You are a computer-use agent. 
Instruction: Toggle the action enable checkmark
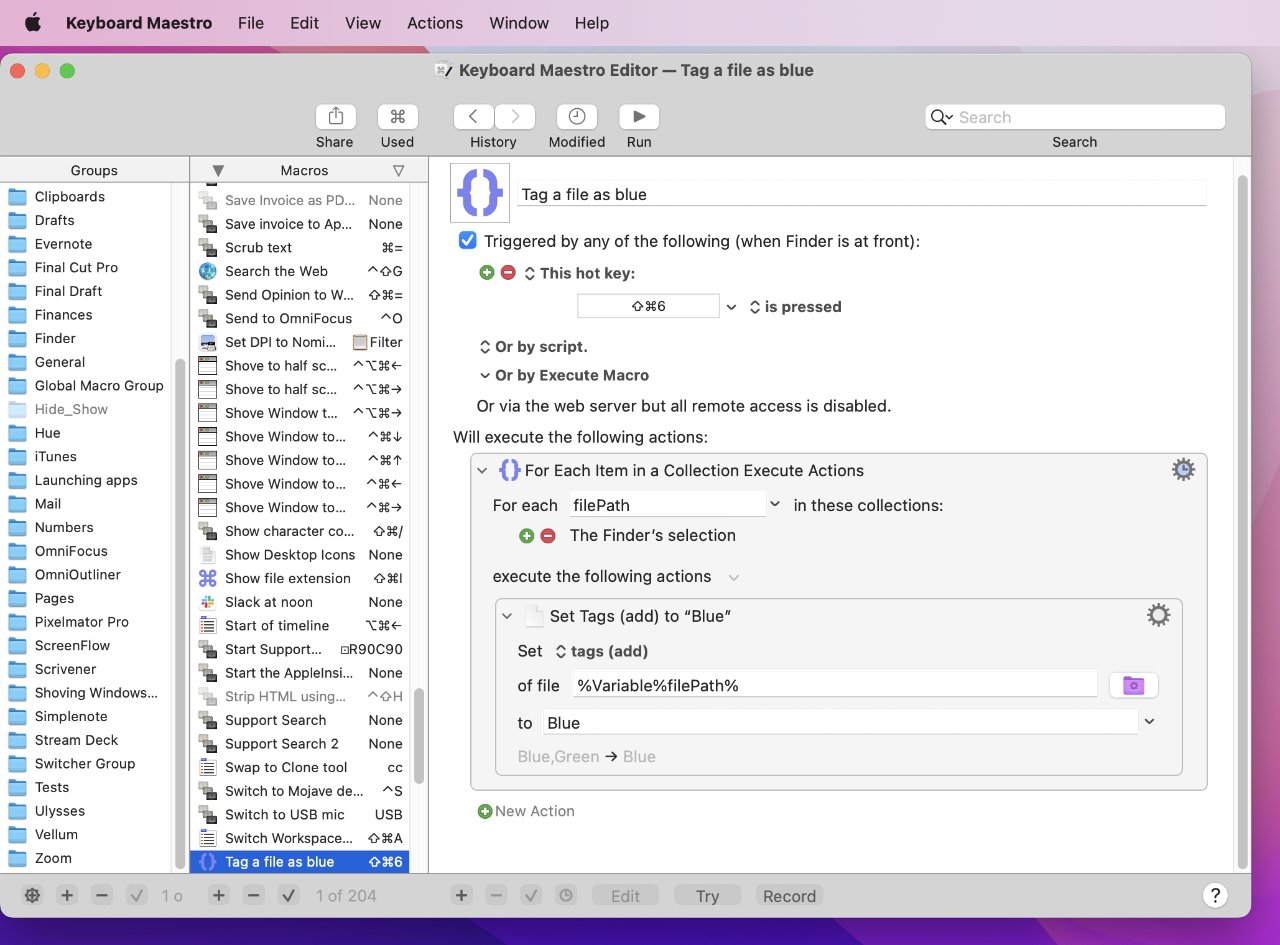click(531, 896)
